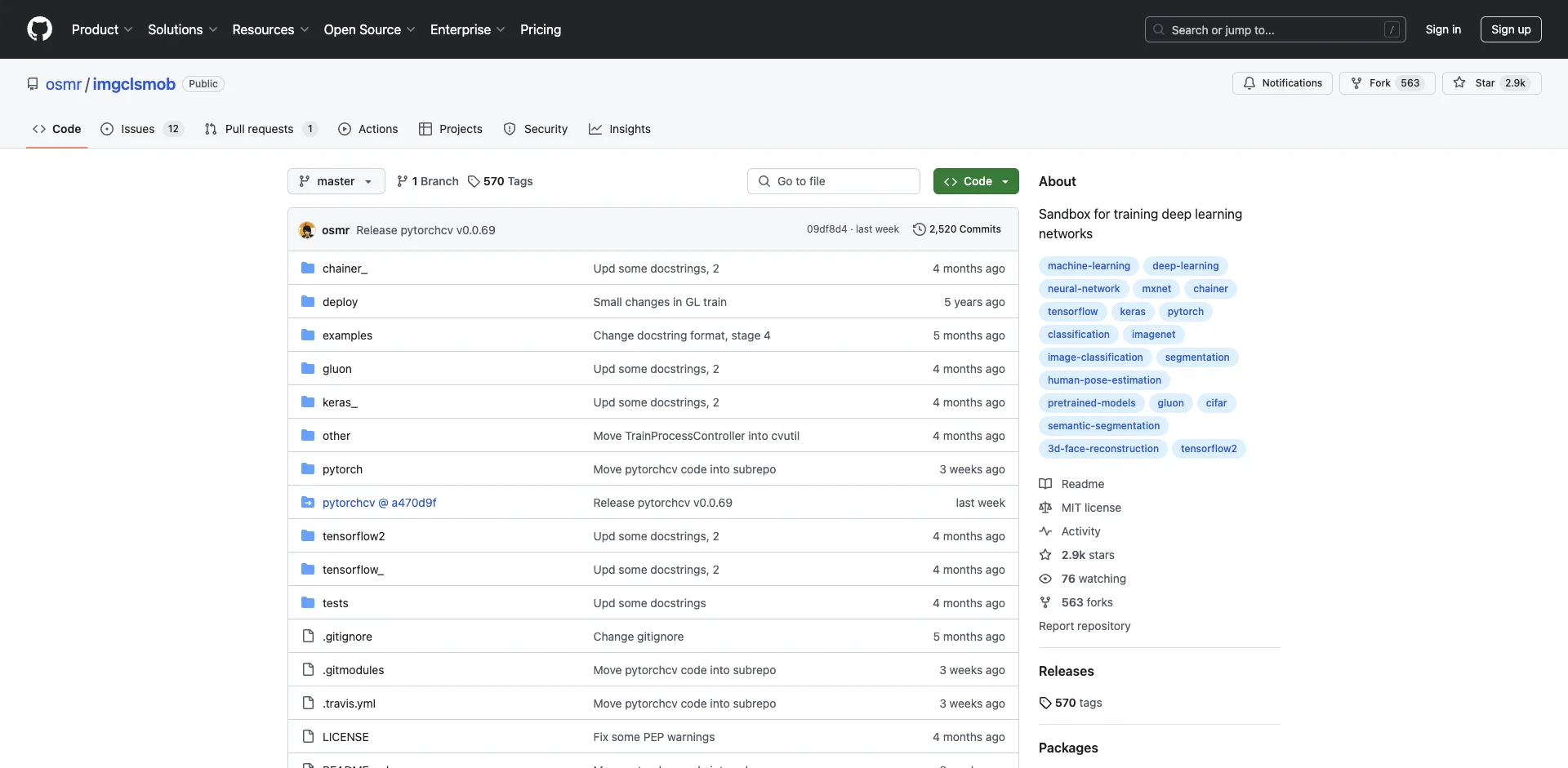This screenshot has height=768, width=1568.
Task: Fork the repository
Action: pyautogui.click(x=1387, y=83)
